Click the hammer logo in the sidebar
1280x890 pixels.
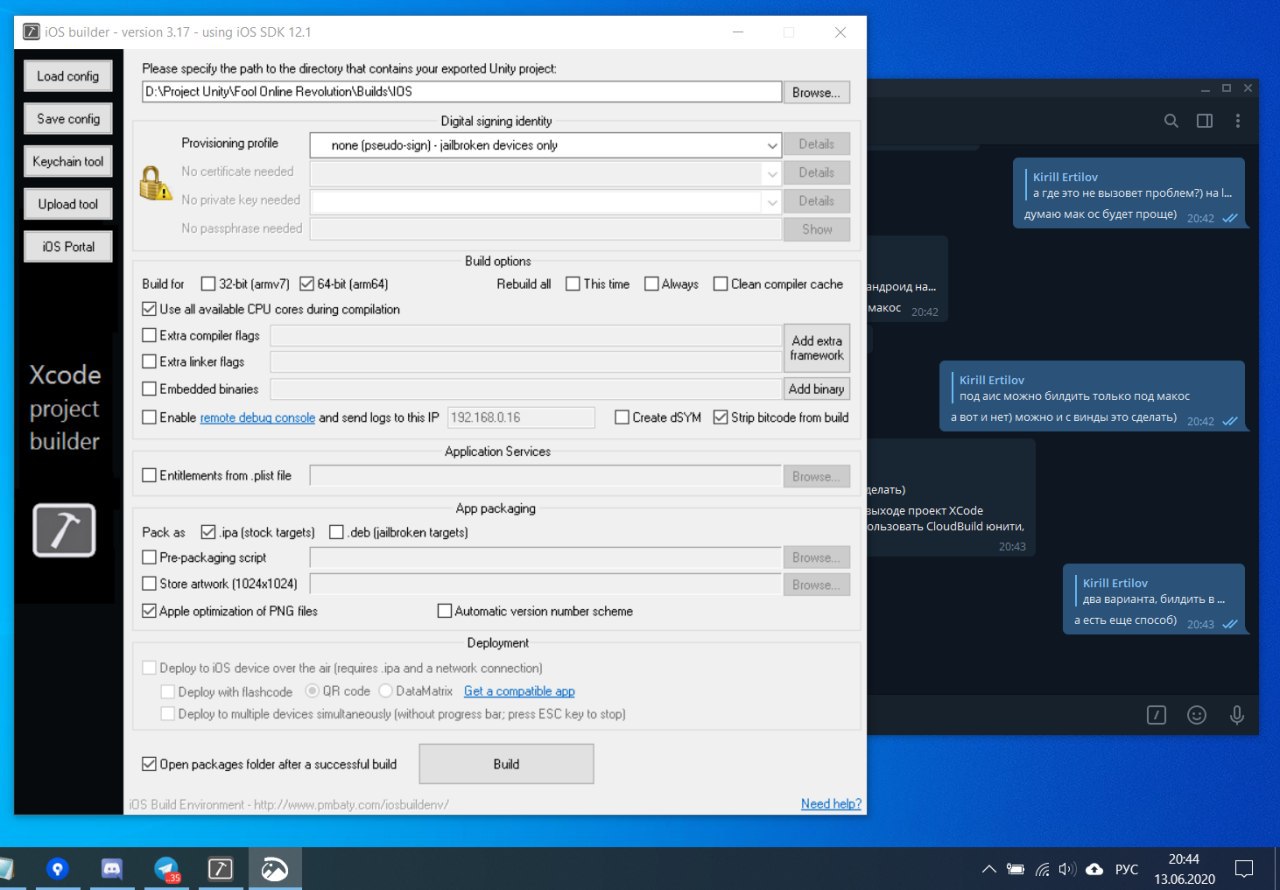[64, 530]
